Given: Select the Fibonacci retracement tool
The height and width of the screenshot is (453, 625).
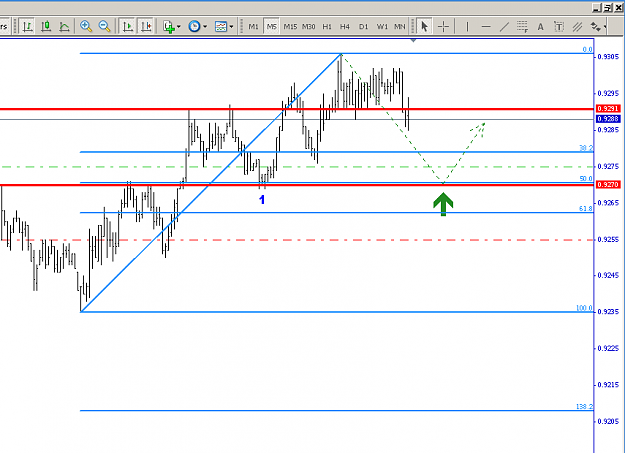Looking at the screenshot, I should (x=522, y=26).
